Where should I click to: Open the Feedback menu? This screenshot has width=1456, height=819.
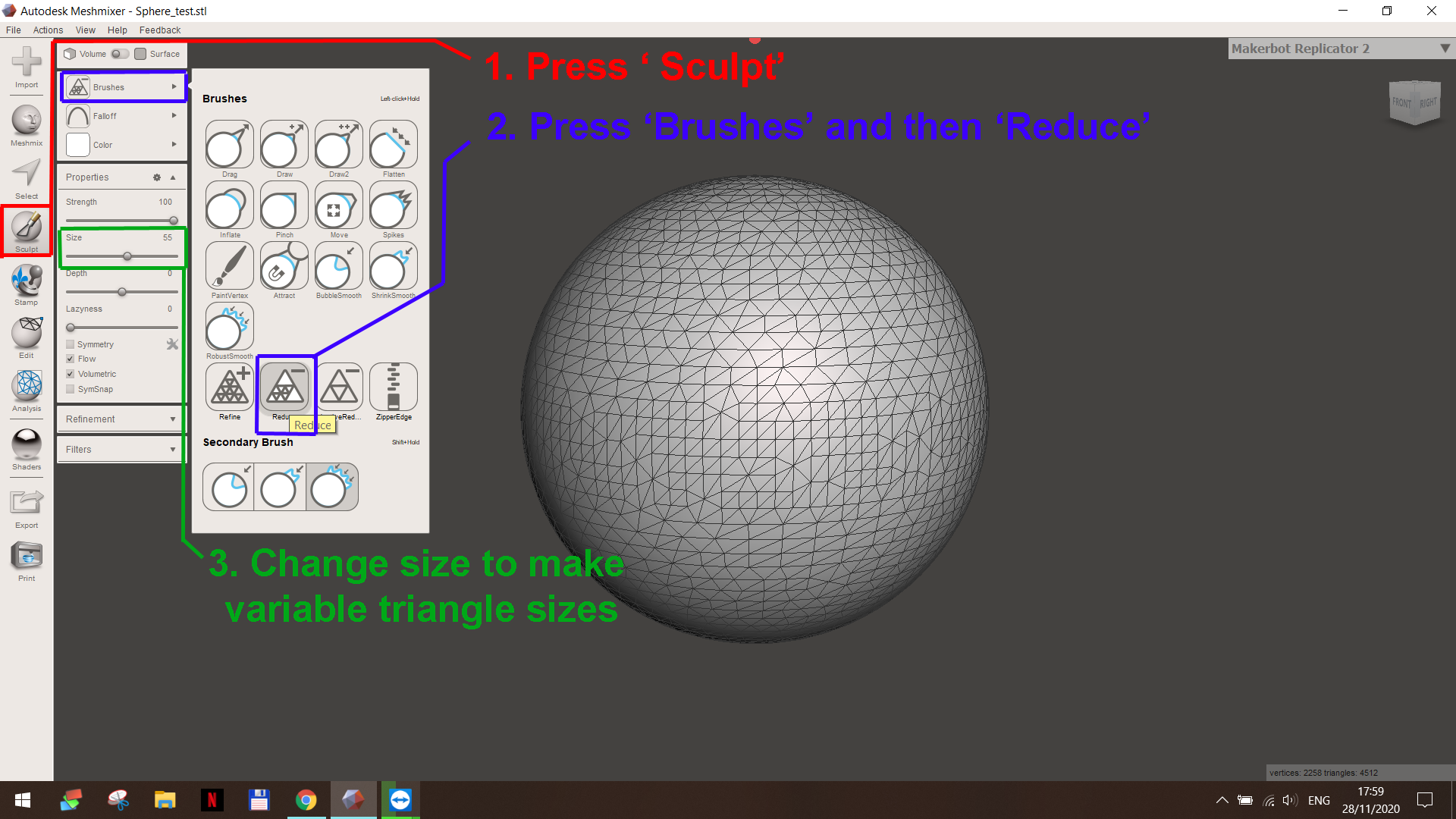(x=159, y=30)
